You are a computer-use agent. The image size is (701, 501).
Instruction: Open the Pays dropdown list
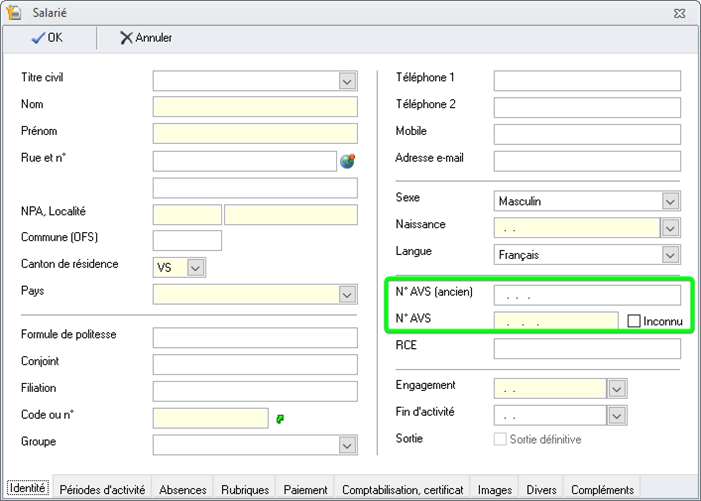[x=347, y=294]
